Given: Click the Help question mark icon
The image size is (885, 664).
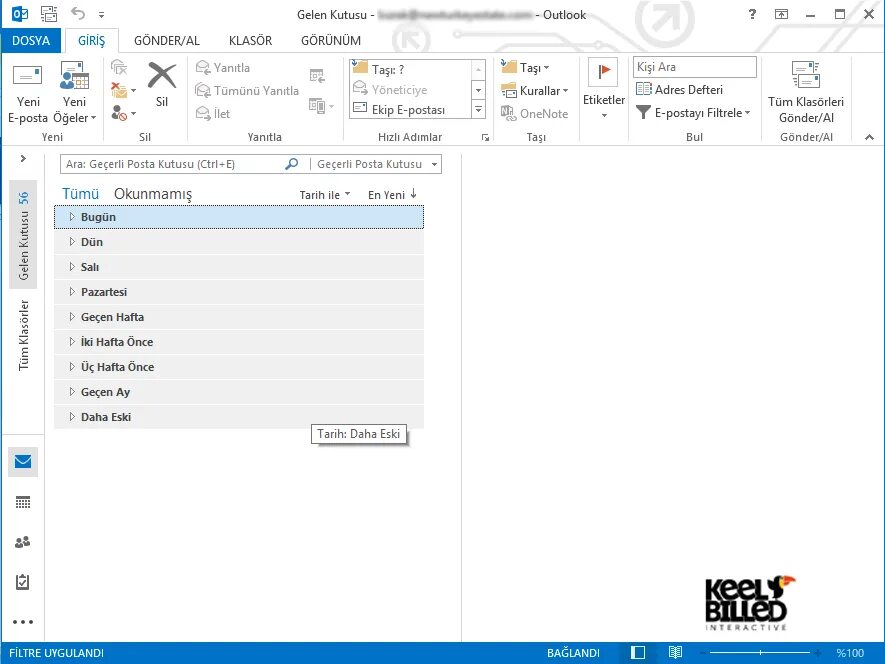Looking at the screenshot, I should coord(752,14).
